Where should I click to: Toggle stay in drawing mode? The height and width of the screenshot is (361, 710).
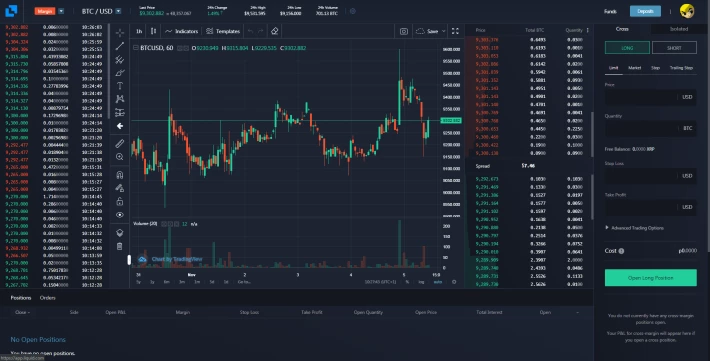coord(120,188)
